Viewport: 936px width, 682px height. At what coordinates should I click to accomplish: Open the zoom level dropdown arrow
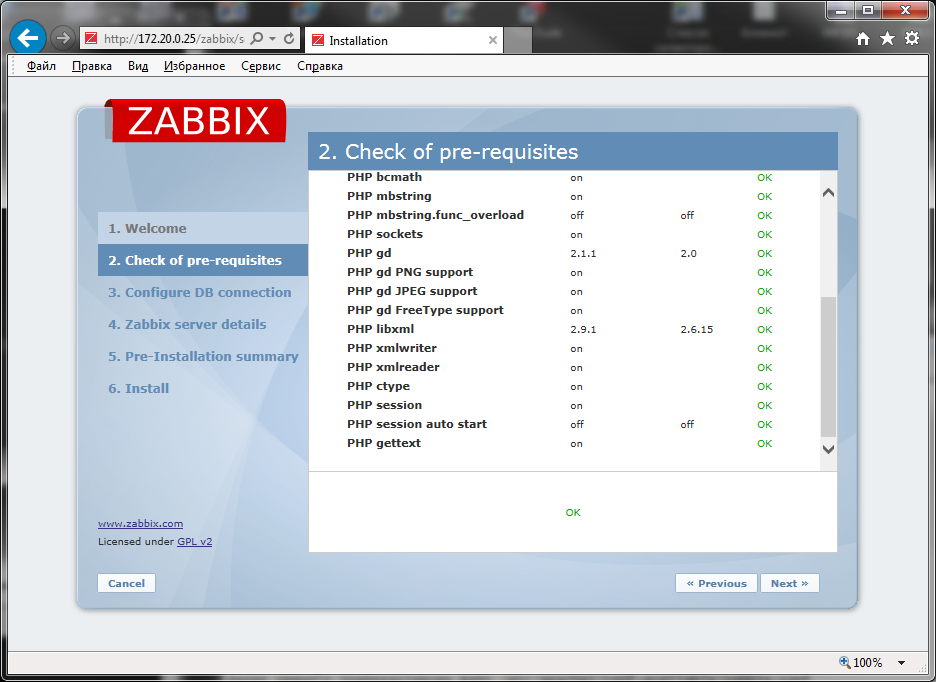901,662
